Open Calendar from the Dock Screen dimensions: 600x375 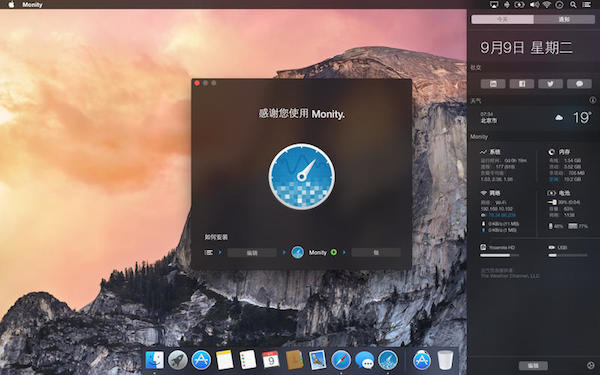(x=271, y=360)
